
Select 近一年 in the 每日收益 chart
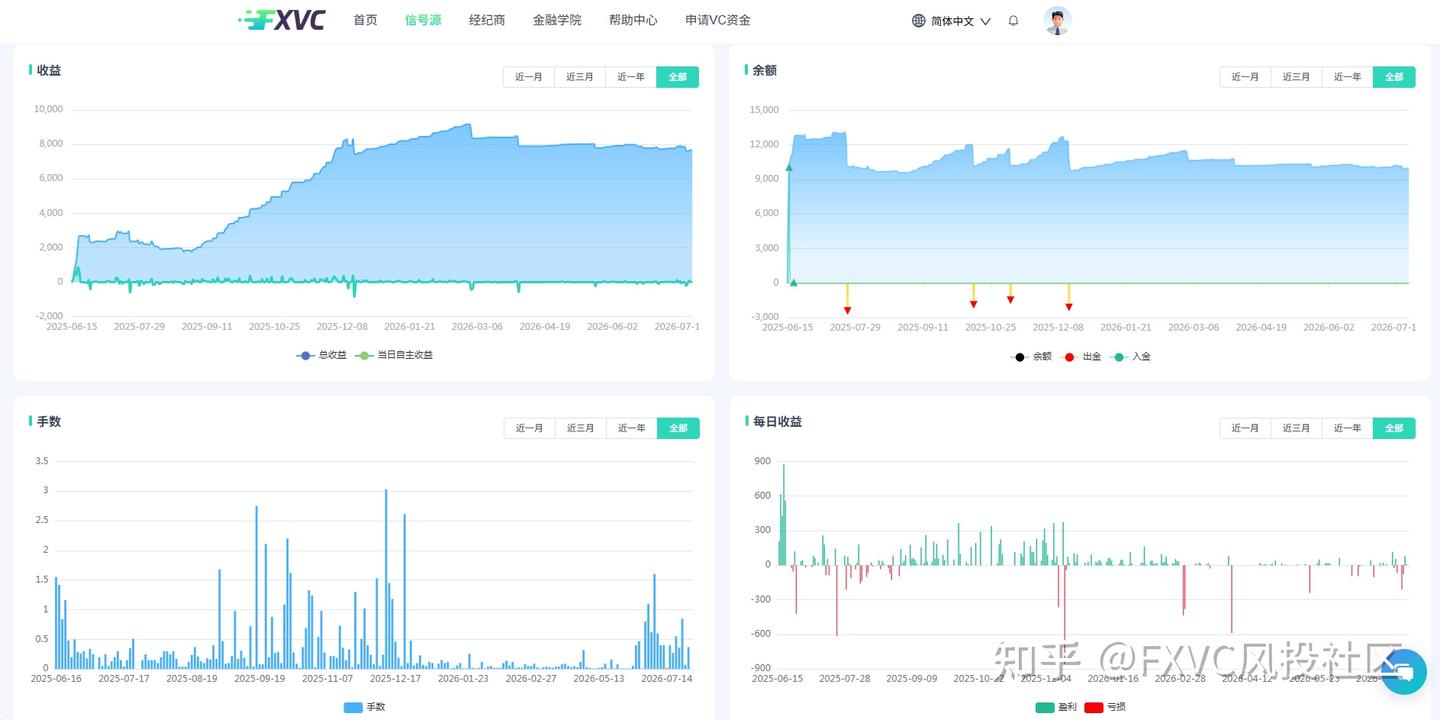point(1347,428)
